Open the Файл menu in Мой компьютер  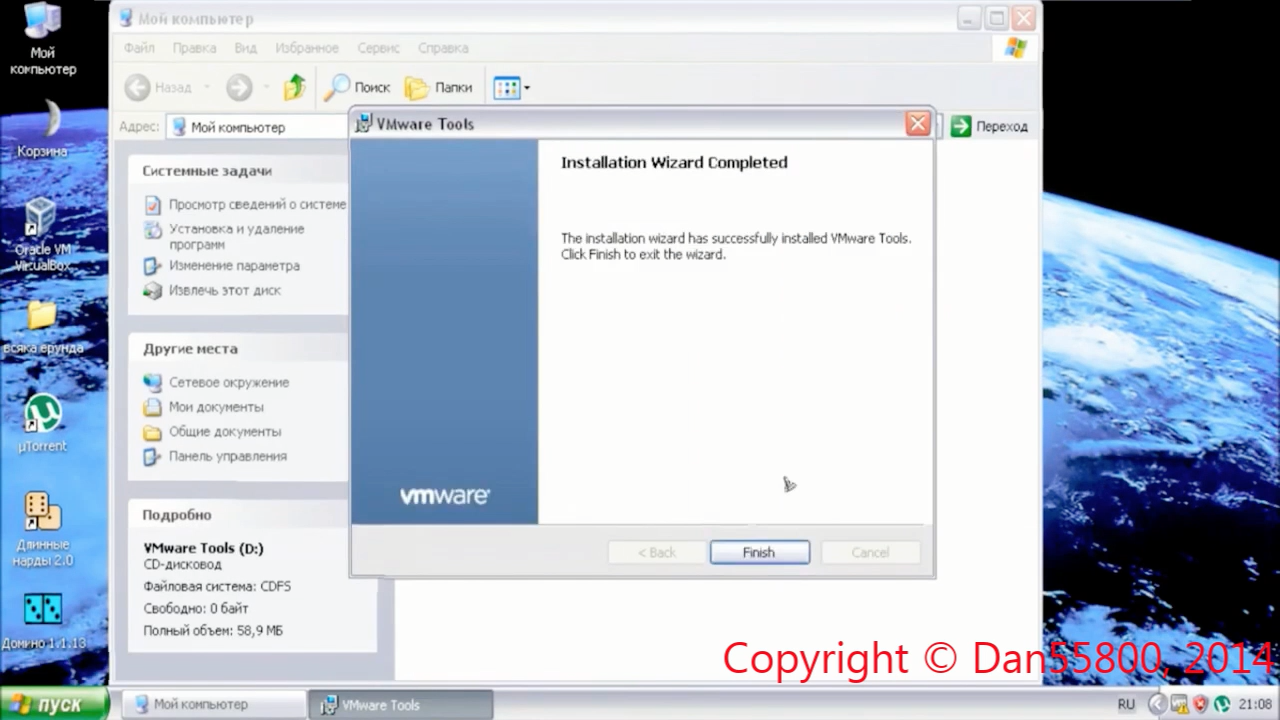pyautogui.click(x=139, y=48)
